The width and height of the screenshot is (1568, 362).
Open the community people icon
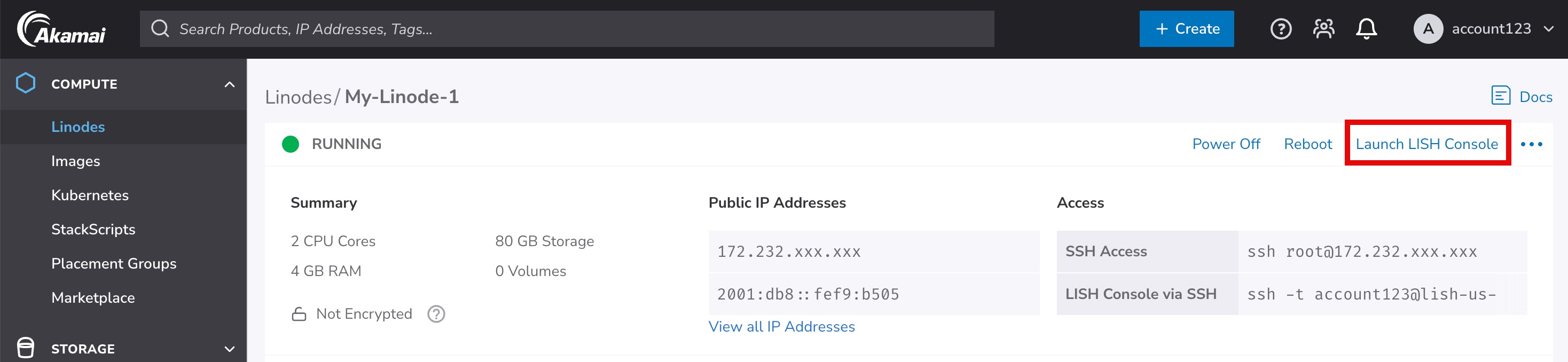[1323, 29]
